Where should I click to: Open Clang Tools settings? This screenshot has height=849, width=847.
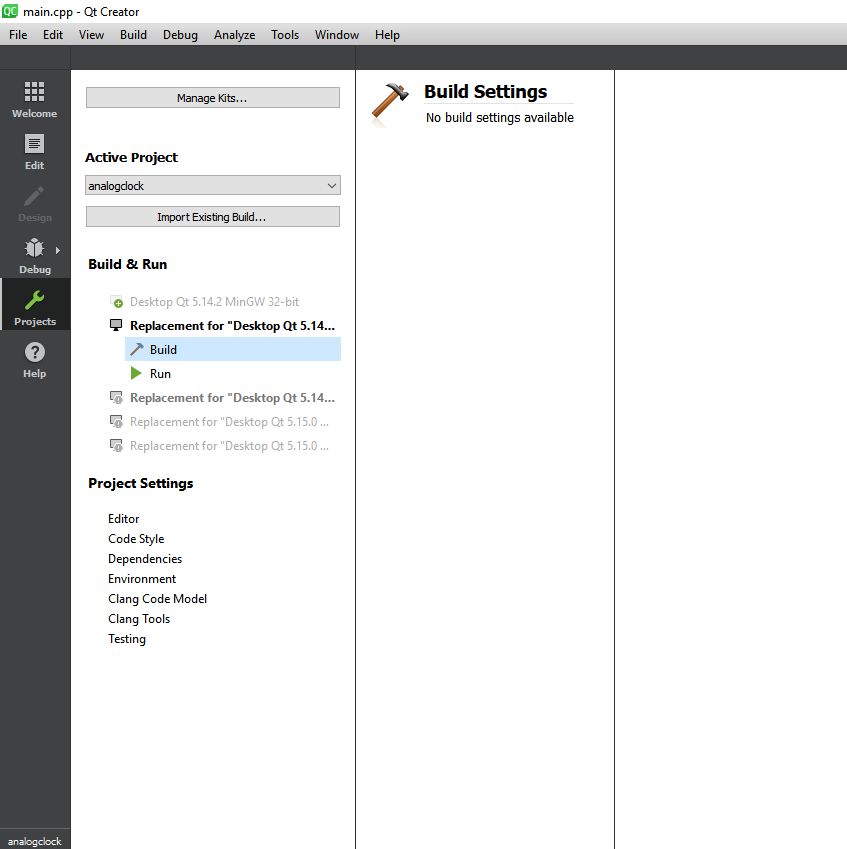pos(139,619)
